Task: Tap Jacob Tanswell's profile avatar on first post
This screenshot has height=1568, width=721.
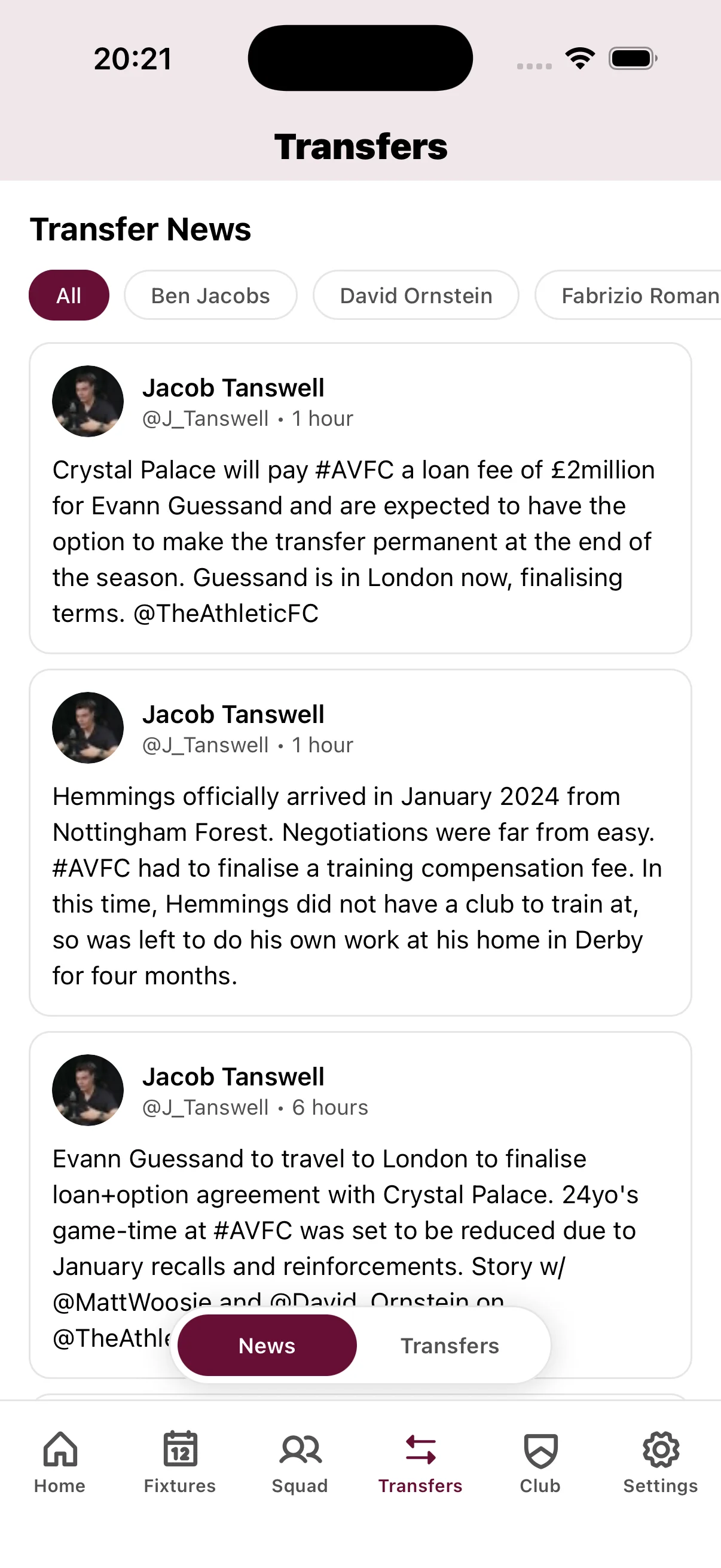Action: click(x=88, y=401)
